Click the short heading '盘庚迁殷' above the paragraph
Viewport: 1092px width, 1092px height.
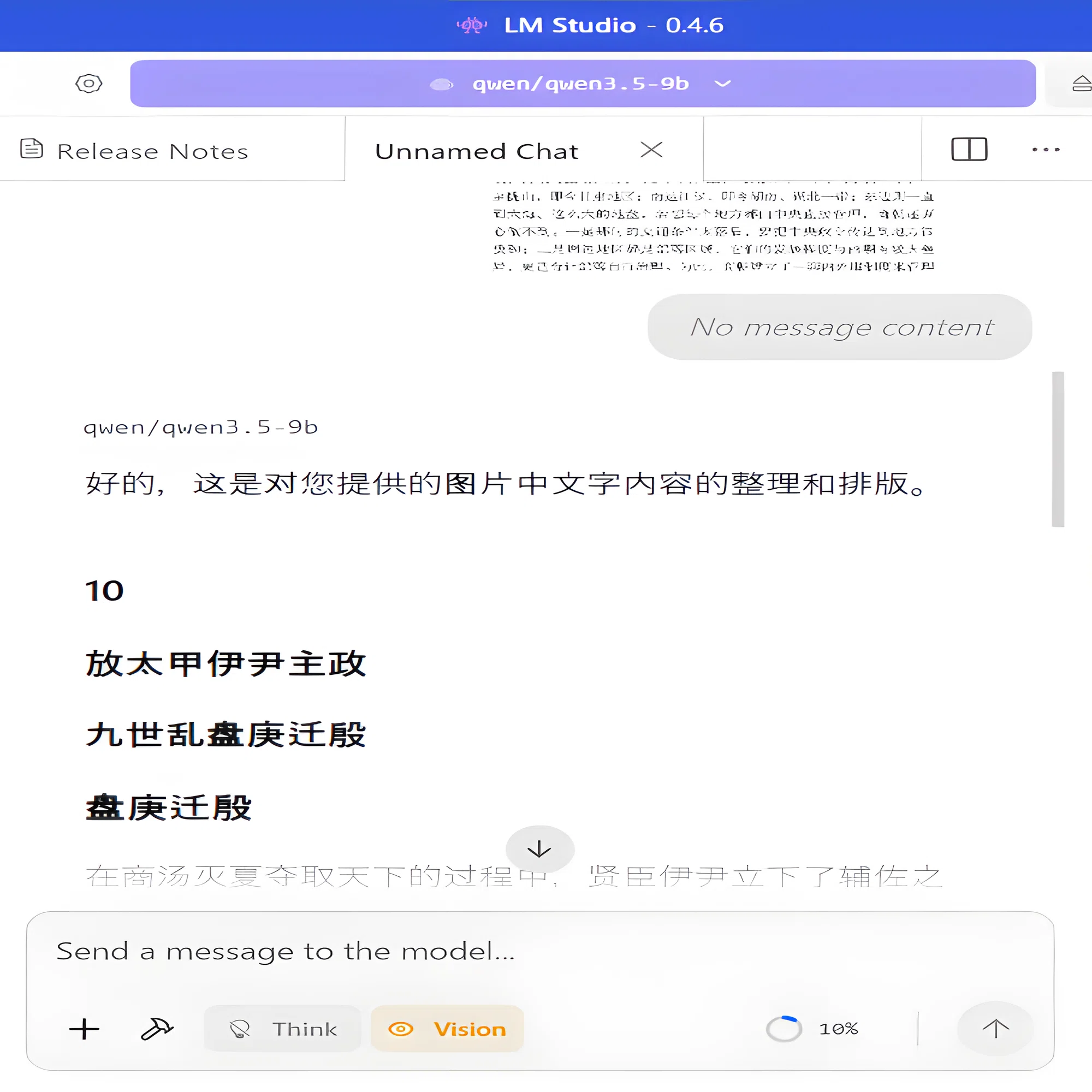(168, 807)
